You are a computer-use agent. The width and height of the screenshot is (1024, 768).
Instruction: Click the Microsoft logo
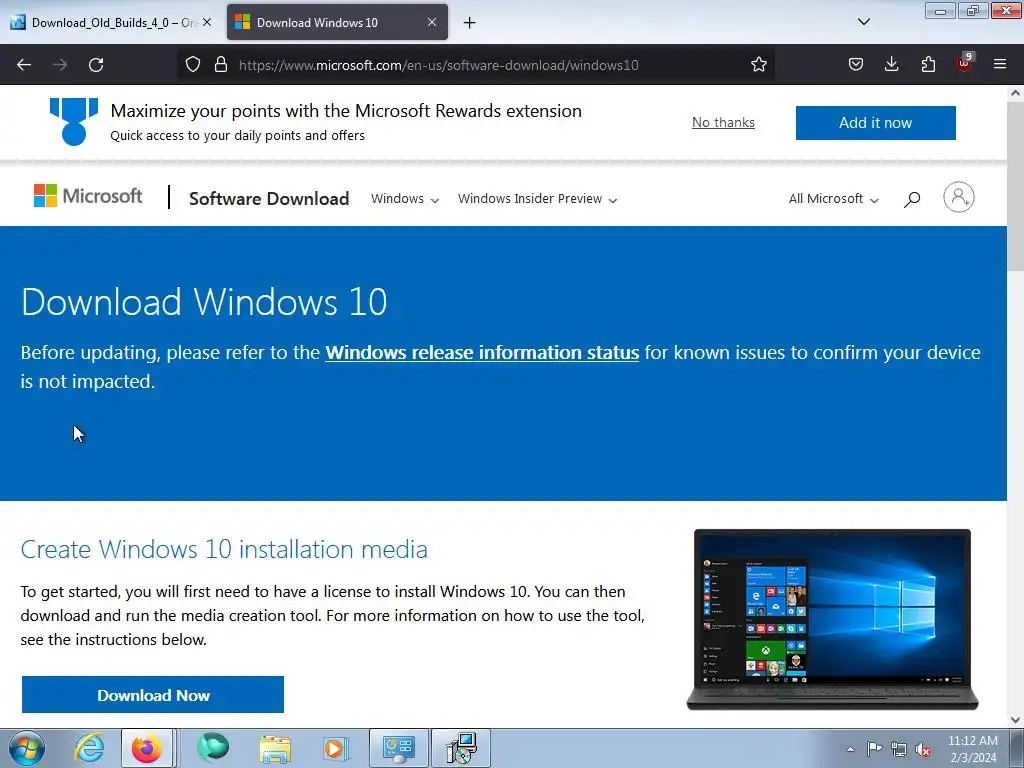[88, 196]
